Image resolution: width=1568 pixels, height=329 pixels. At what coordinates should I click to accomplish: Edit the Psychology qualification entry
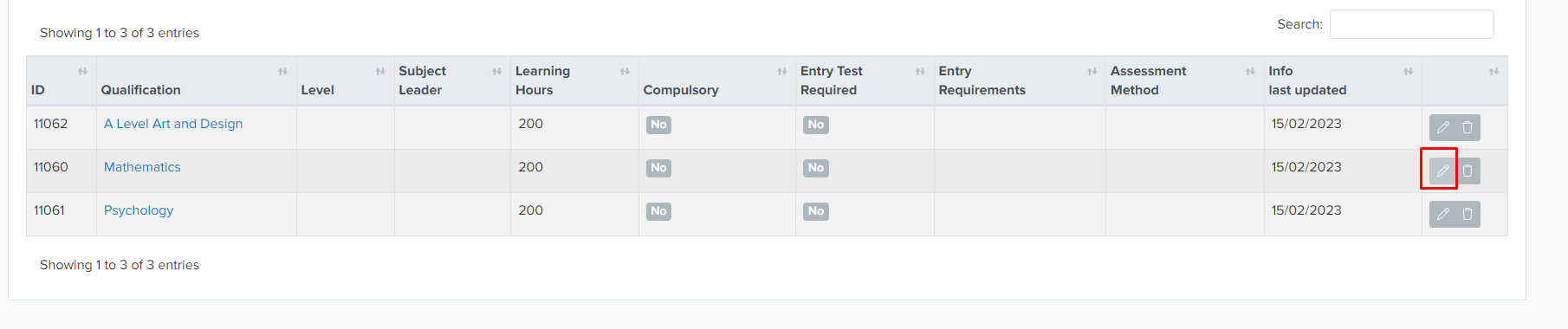(1442, 214)
